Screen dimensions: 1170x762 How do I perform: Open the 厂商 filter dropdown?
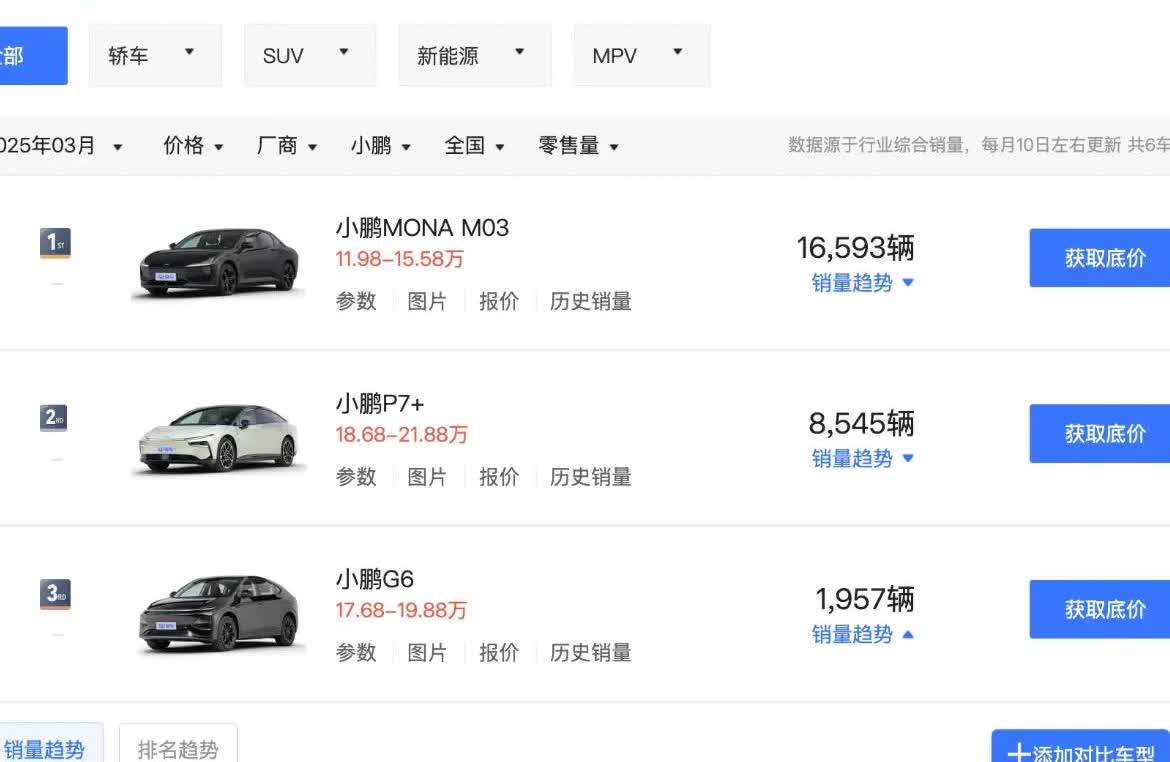(287, 146)
